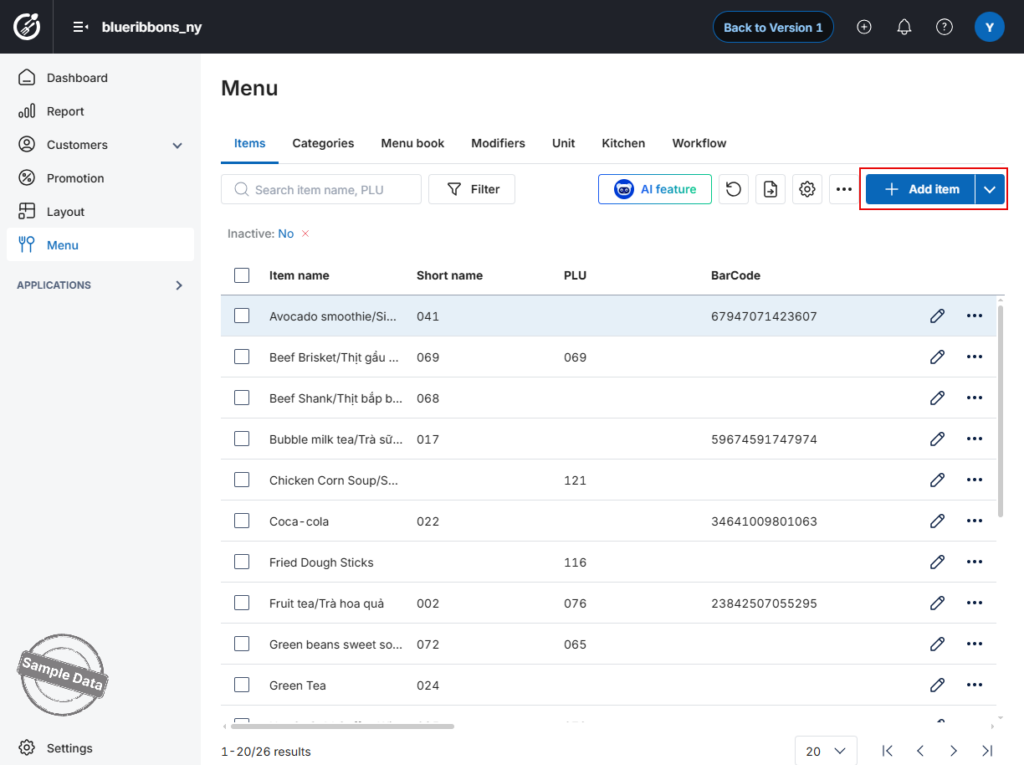Expand the Add item dropdown arrow
Image resolution: width=1024 pixels, height=765 pixels.
[990, 189]
